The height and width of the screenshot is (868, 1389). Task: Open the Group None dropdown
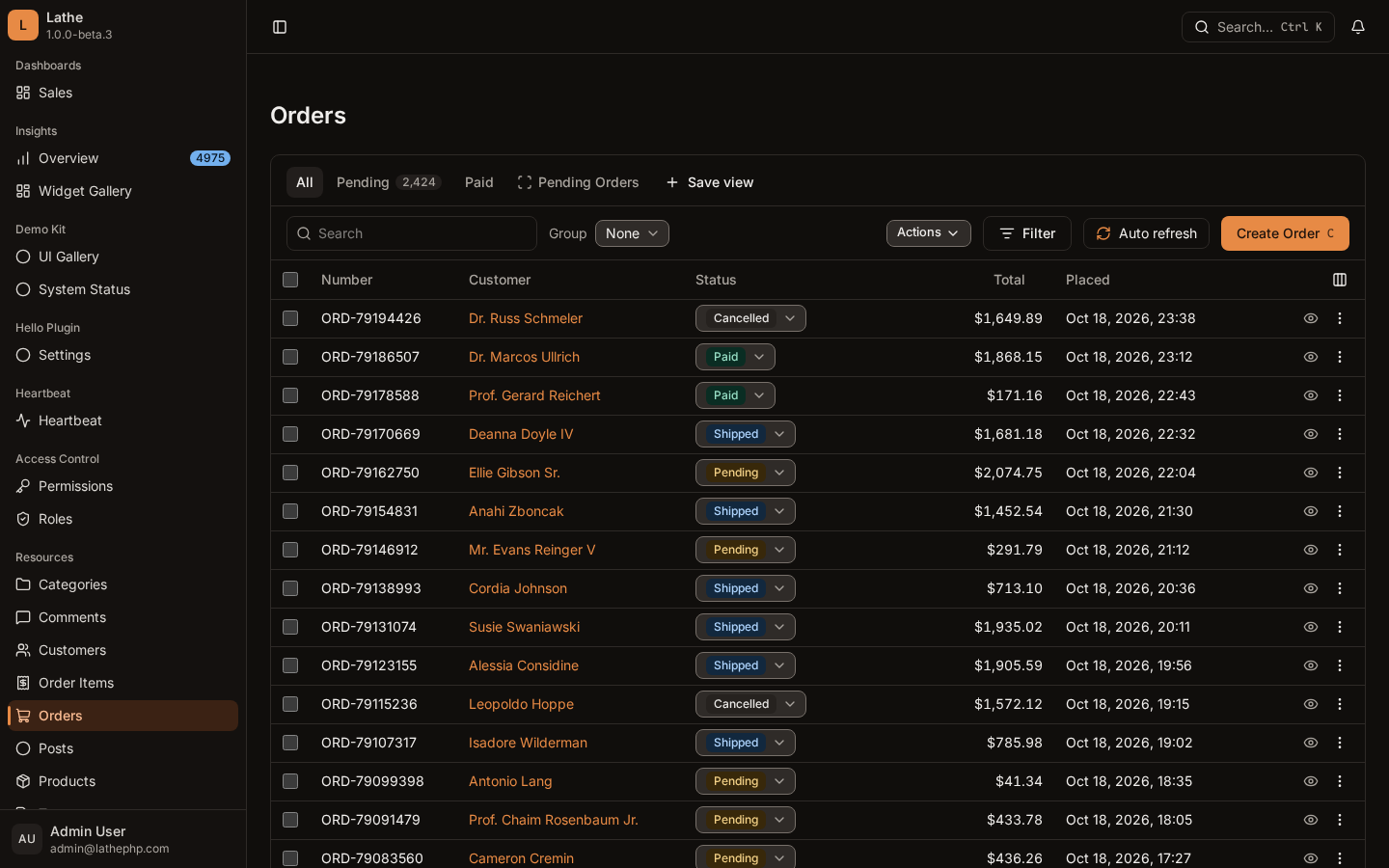632,233
